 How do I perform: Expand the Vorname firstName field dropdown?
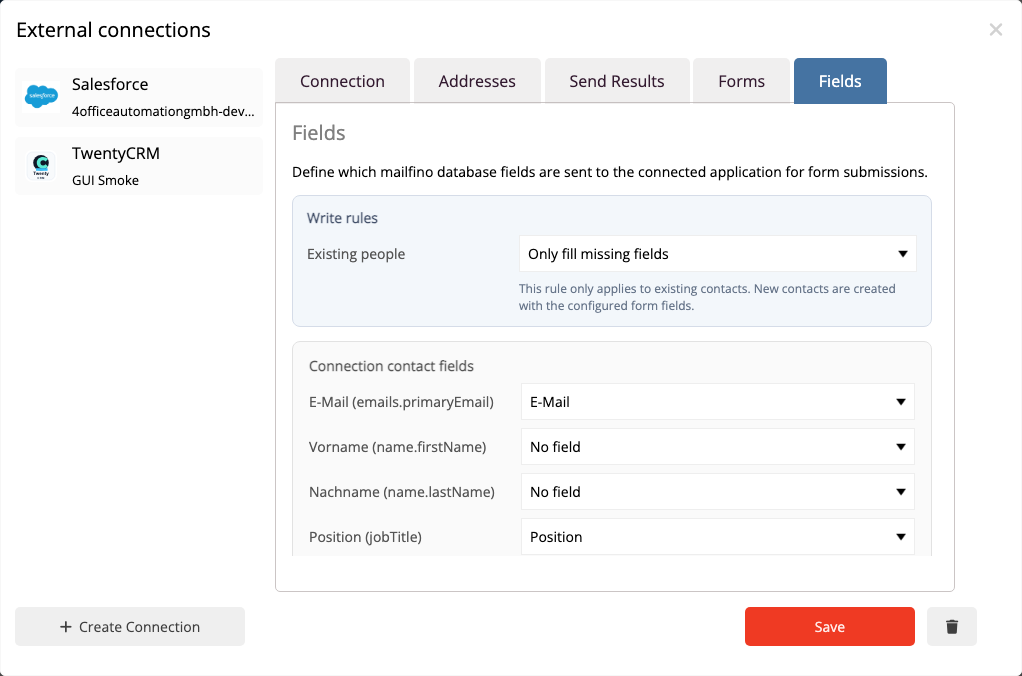pos(718,447)
